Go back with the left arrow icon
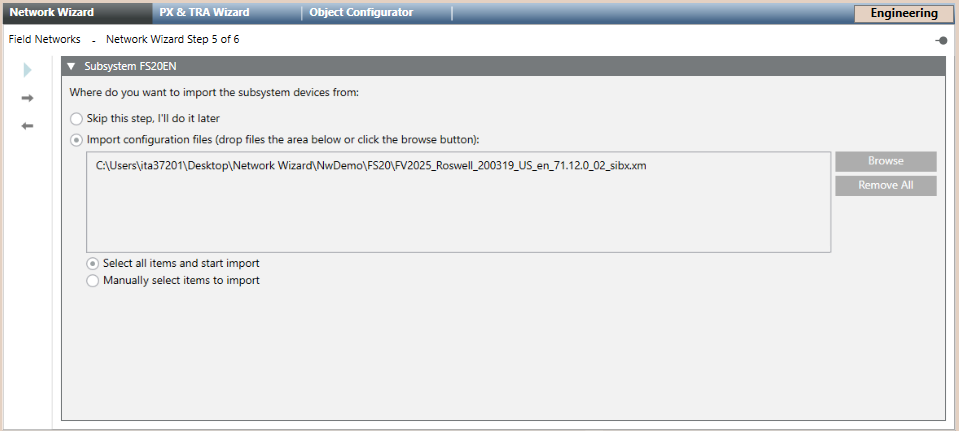This screenshot has width=960, height=431. click(x=28, y=126)
